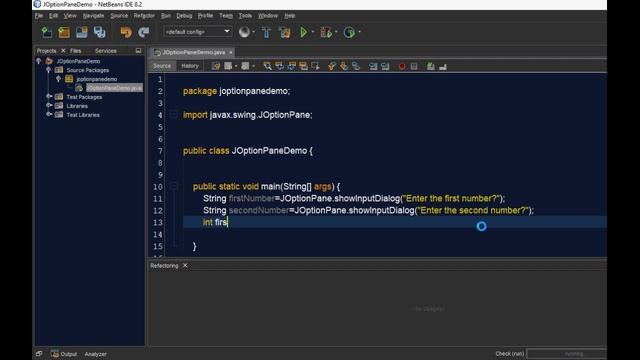
Task: Open the View menu
Action: pos(70,16)
